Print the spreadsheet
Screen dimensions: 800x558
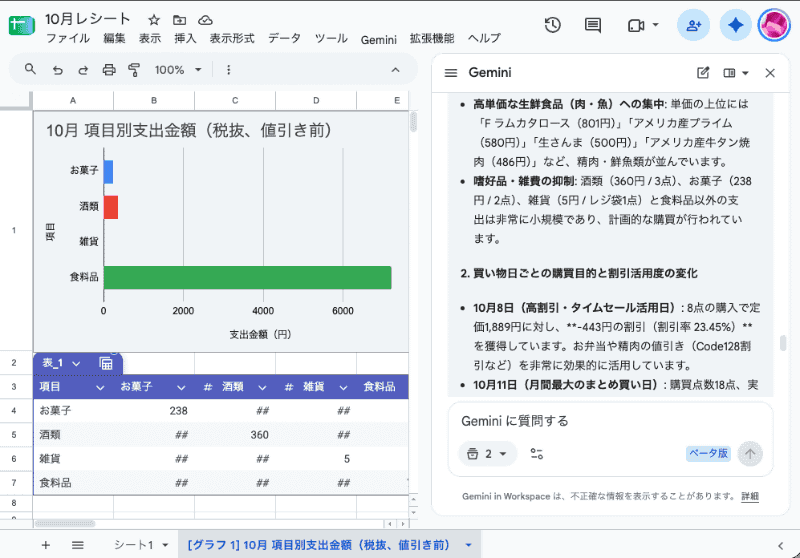tap(109, 70)
